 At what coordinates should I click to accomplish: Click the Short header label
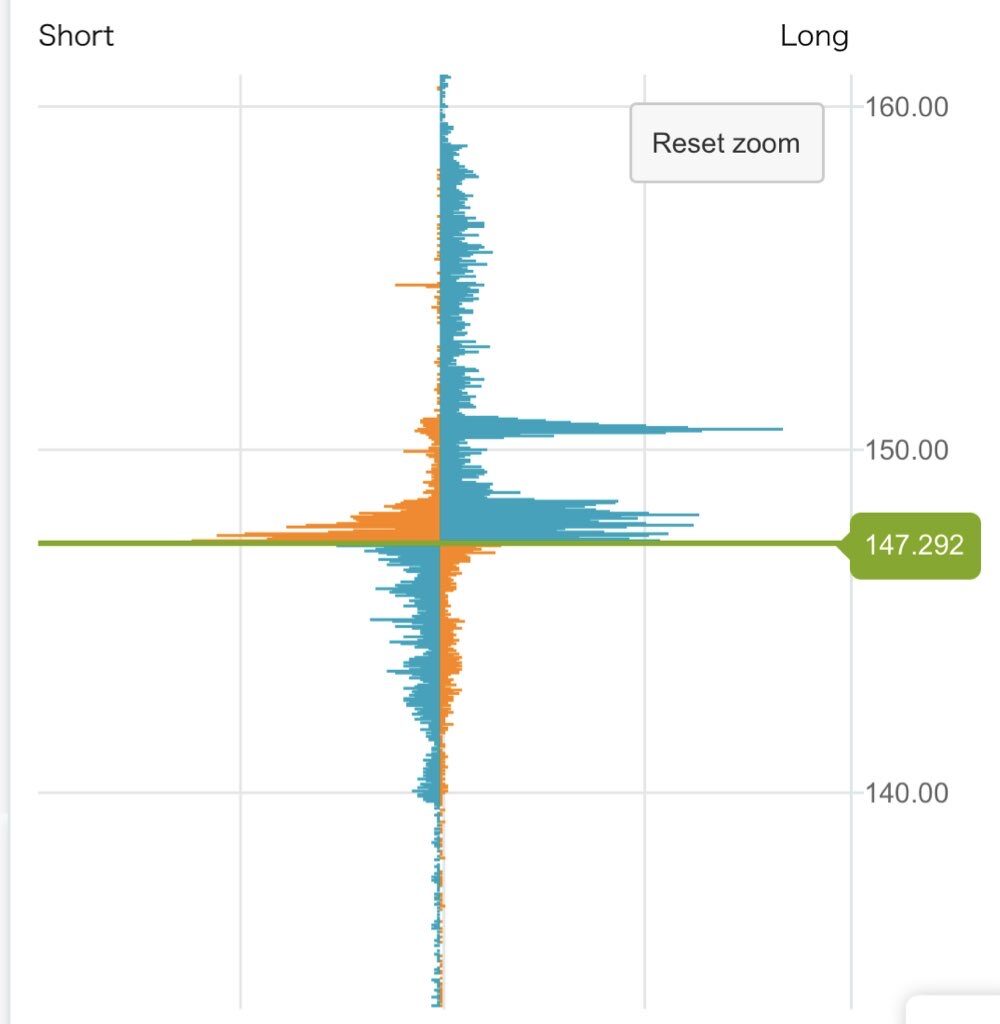76,36
